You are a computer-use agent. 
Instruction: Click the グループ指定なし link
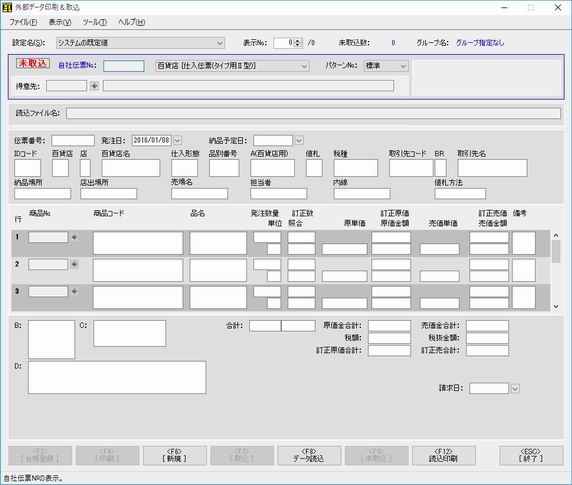tap(480, 43)
